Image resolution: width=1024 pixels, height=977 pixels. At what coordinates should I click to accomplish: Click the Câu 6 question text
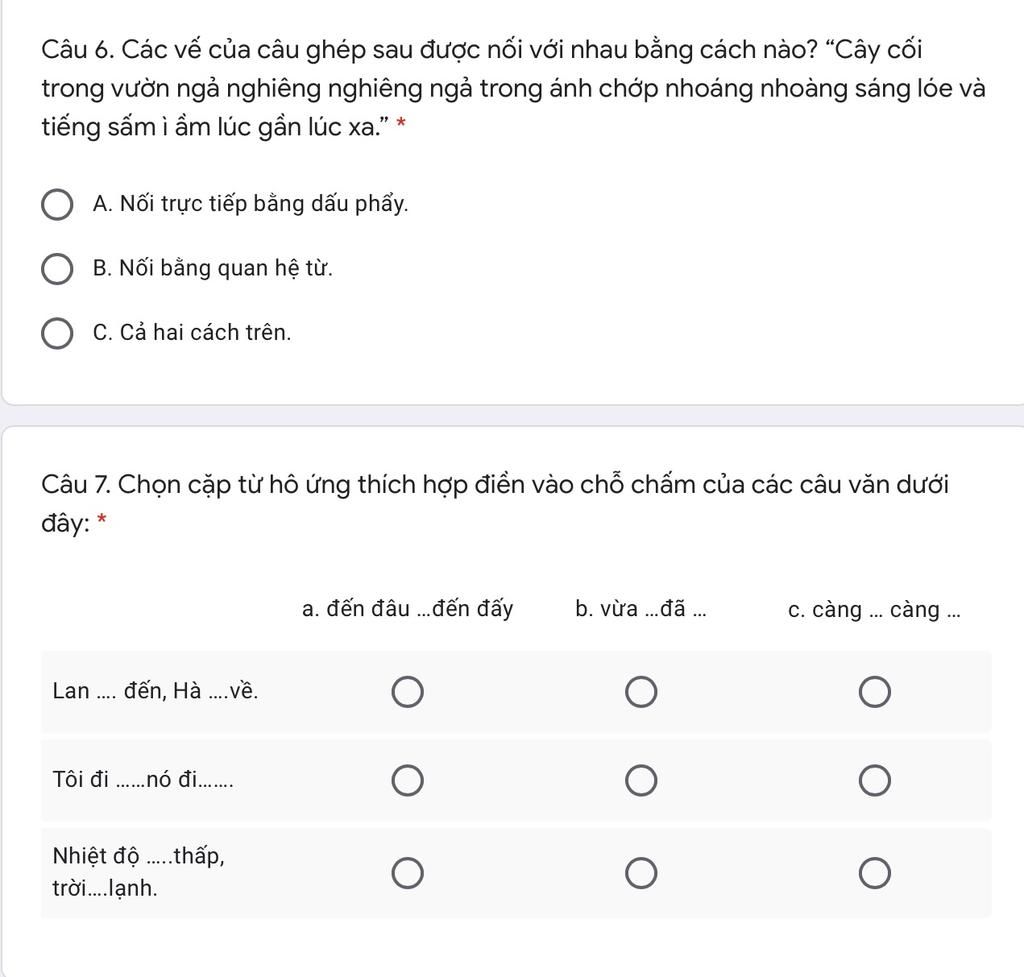513,88
